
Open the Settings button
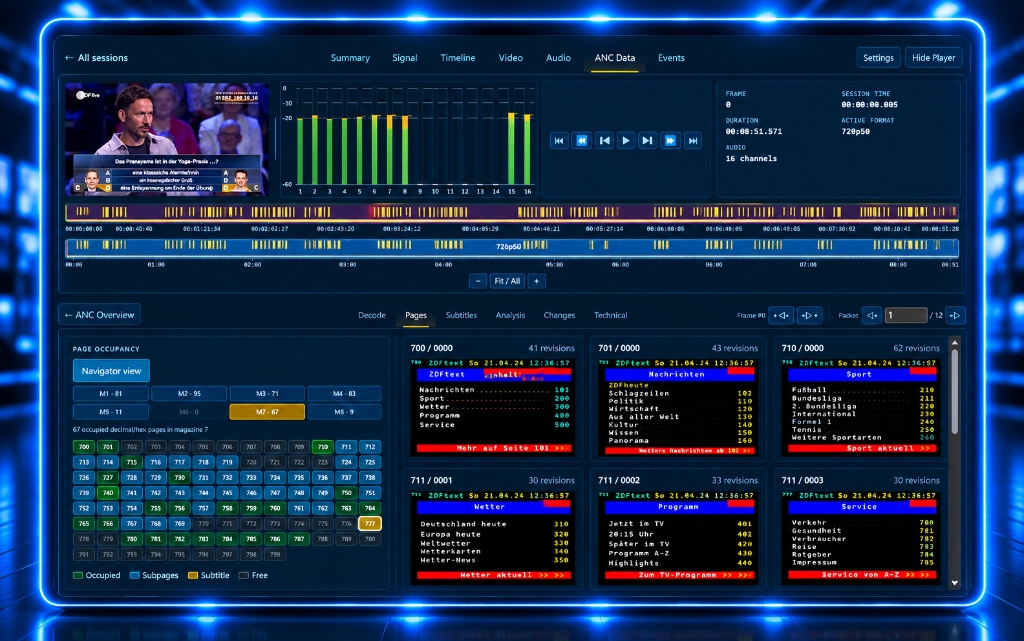pos(878,57)
